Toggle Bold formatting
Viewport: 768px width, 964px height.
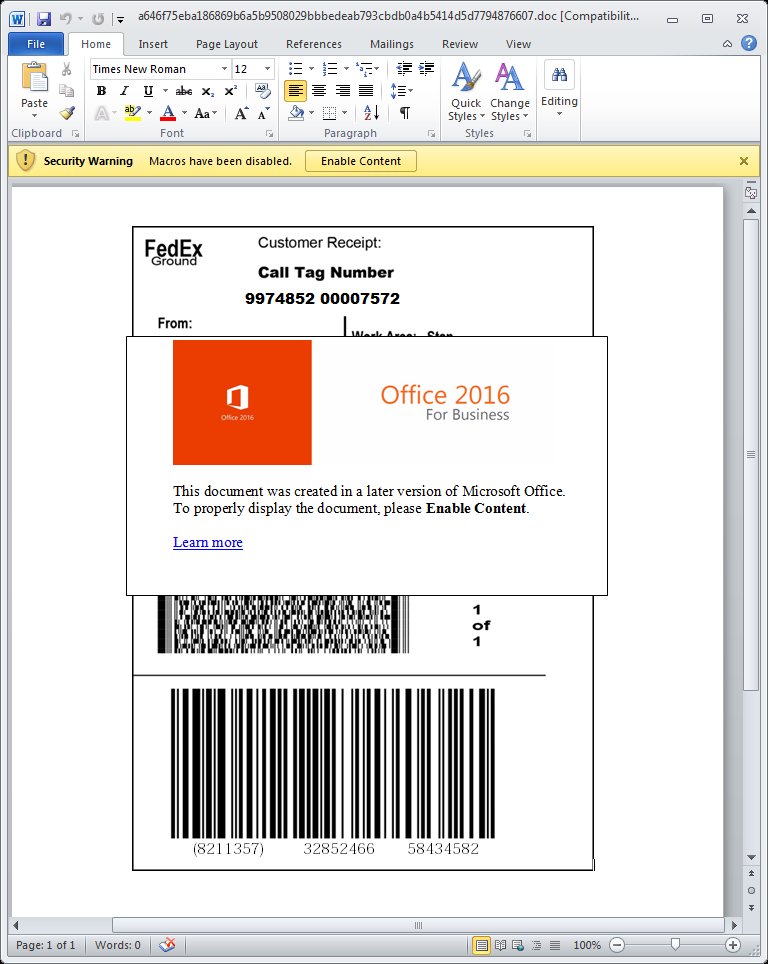(101, 91)
